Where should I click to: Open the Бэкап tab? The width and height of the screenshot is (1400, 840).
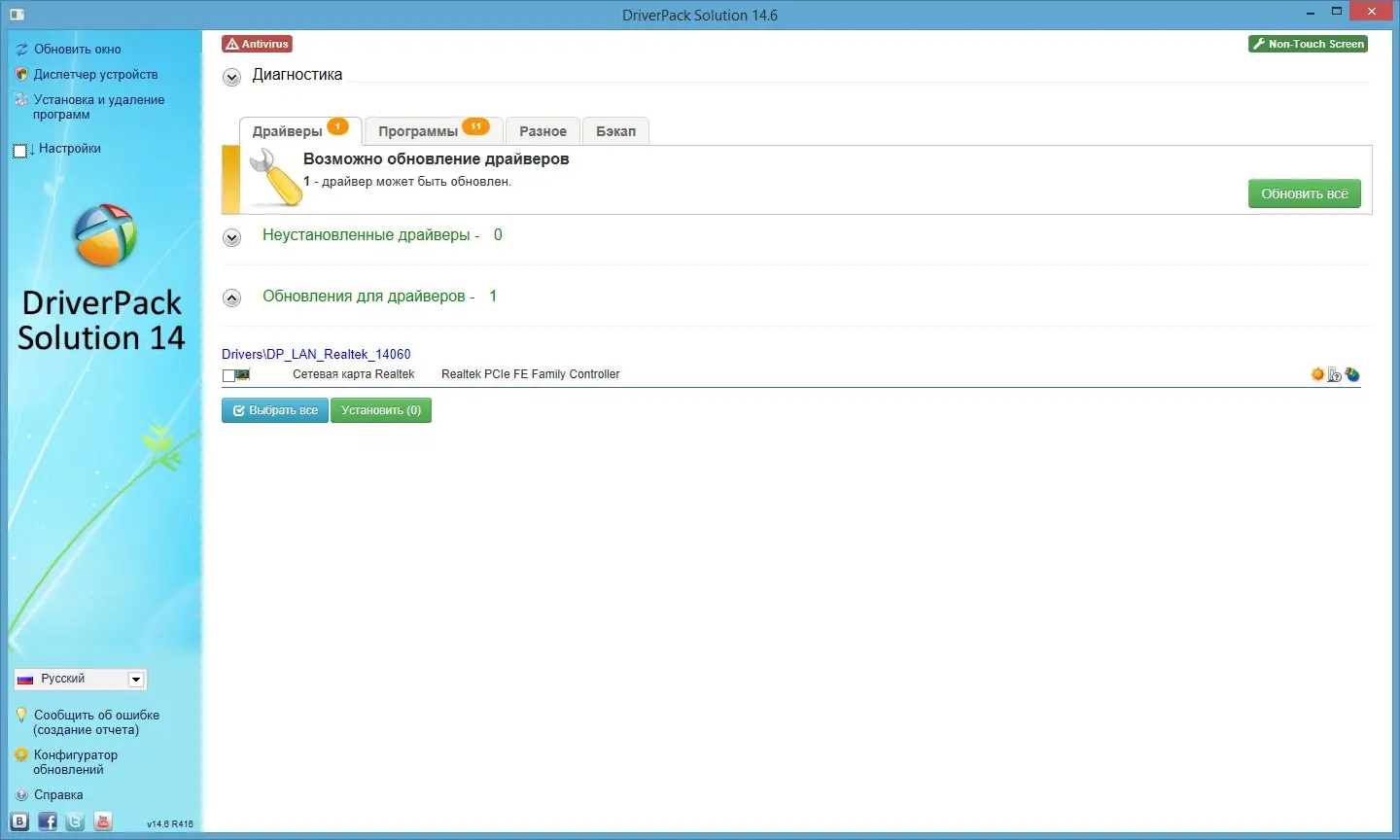point(615,130)
